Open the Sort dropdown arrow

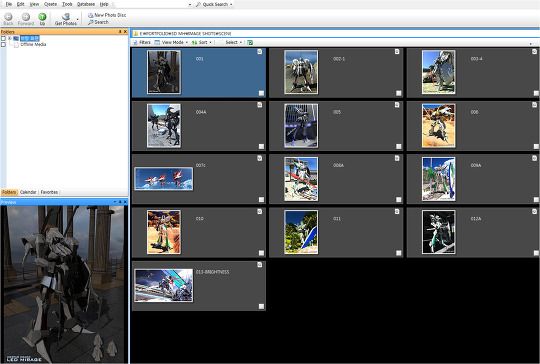(210, 42)
